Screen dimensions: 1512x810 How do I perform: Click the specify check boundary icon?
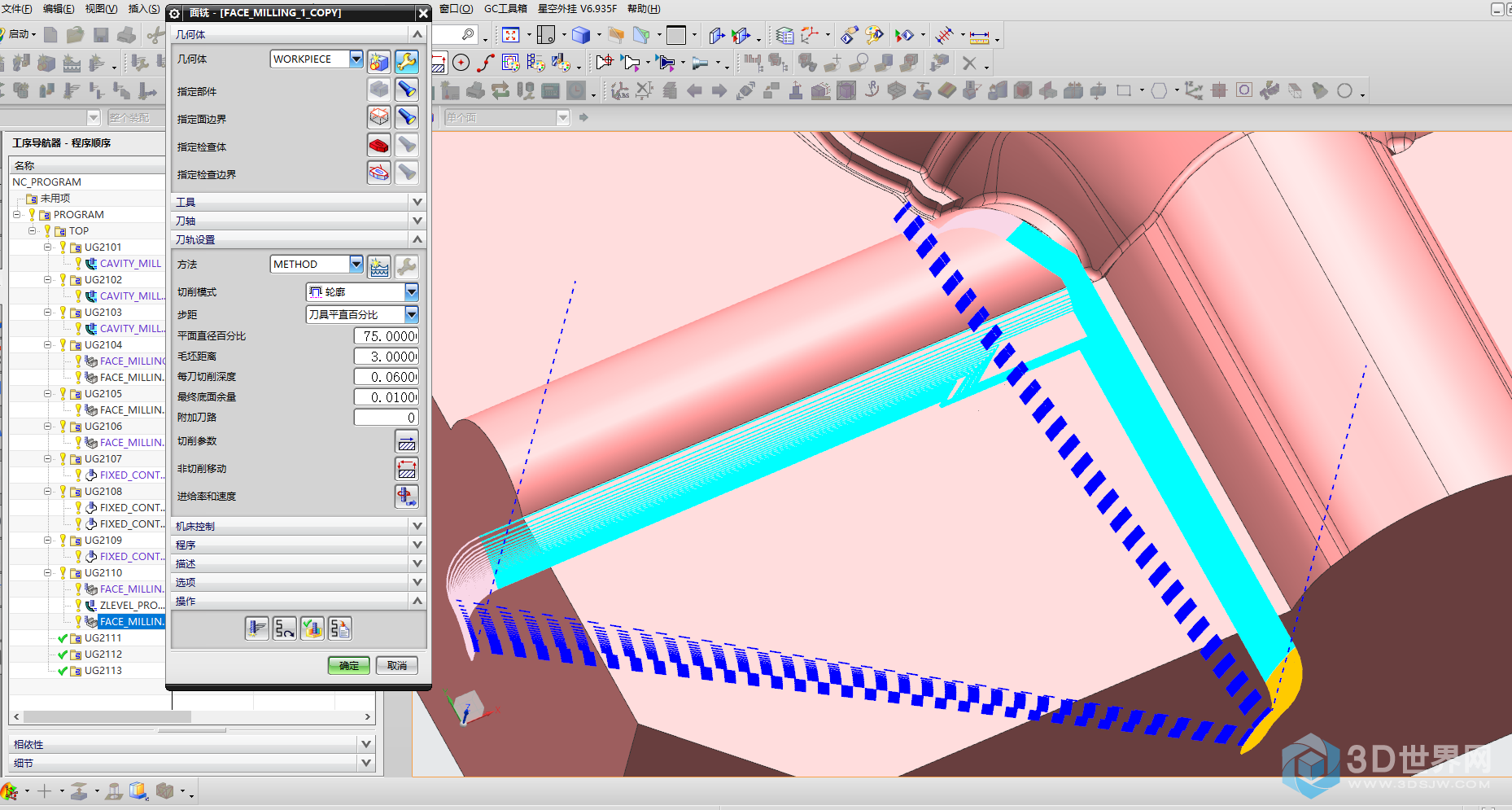(379, 173)
